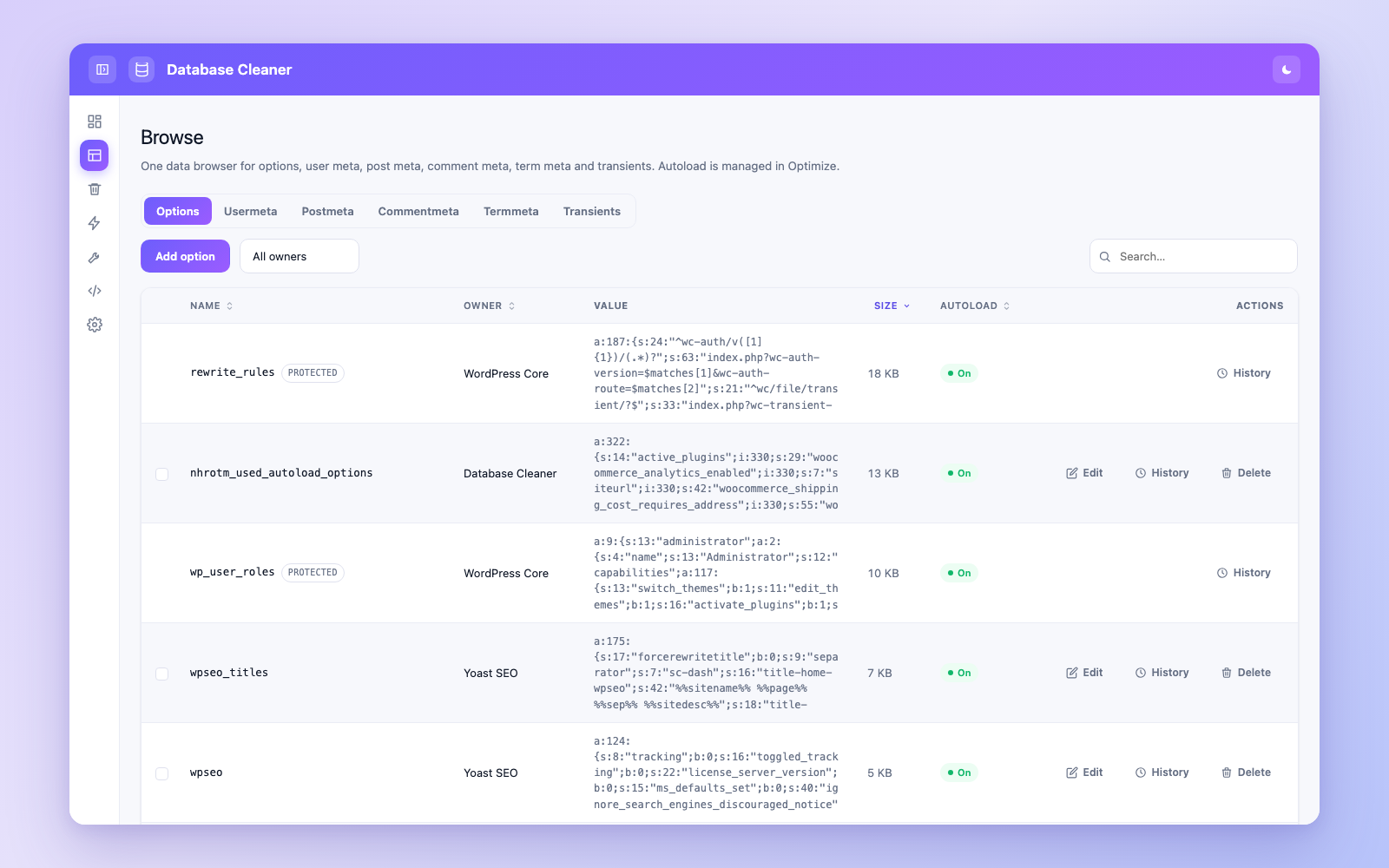1389x868 pixels.
Task: Click the clock History icon for nhrotm_used_autoload_options
Action: click(1141, 473)
